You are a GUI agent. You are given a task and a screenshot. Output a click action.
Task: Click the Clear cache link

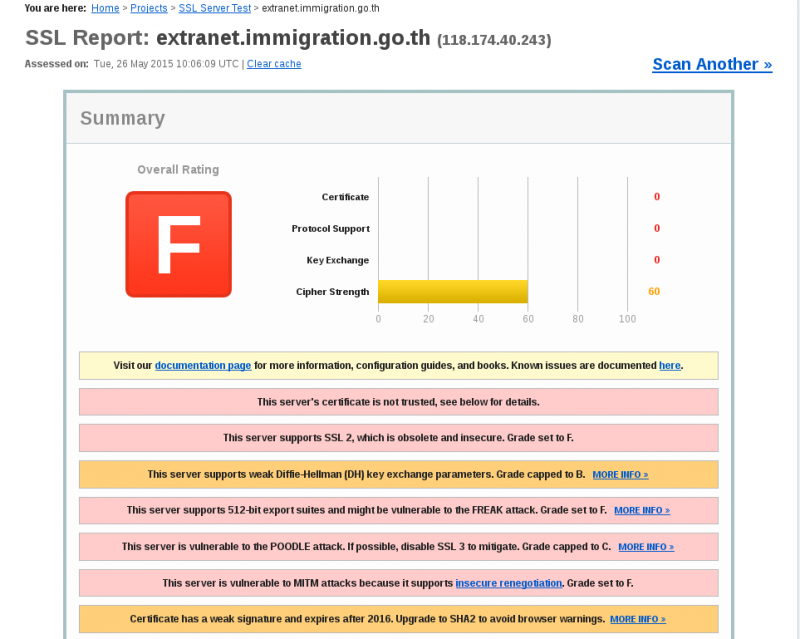click(274, 64)
